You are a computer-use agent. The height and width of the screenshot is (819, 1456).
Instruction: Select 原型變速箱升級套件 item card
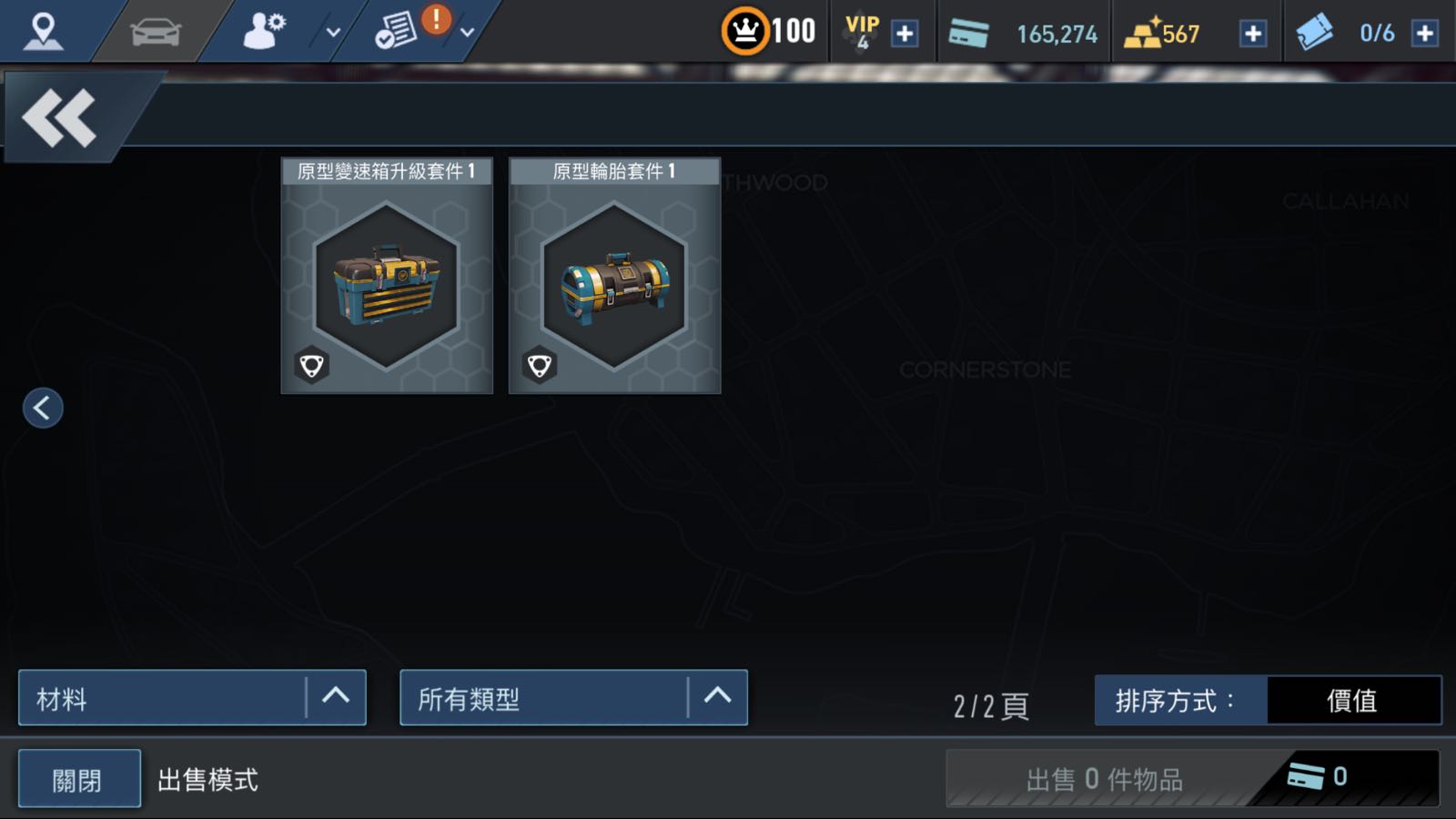(387, 276)
